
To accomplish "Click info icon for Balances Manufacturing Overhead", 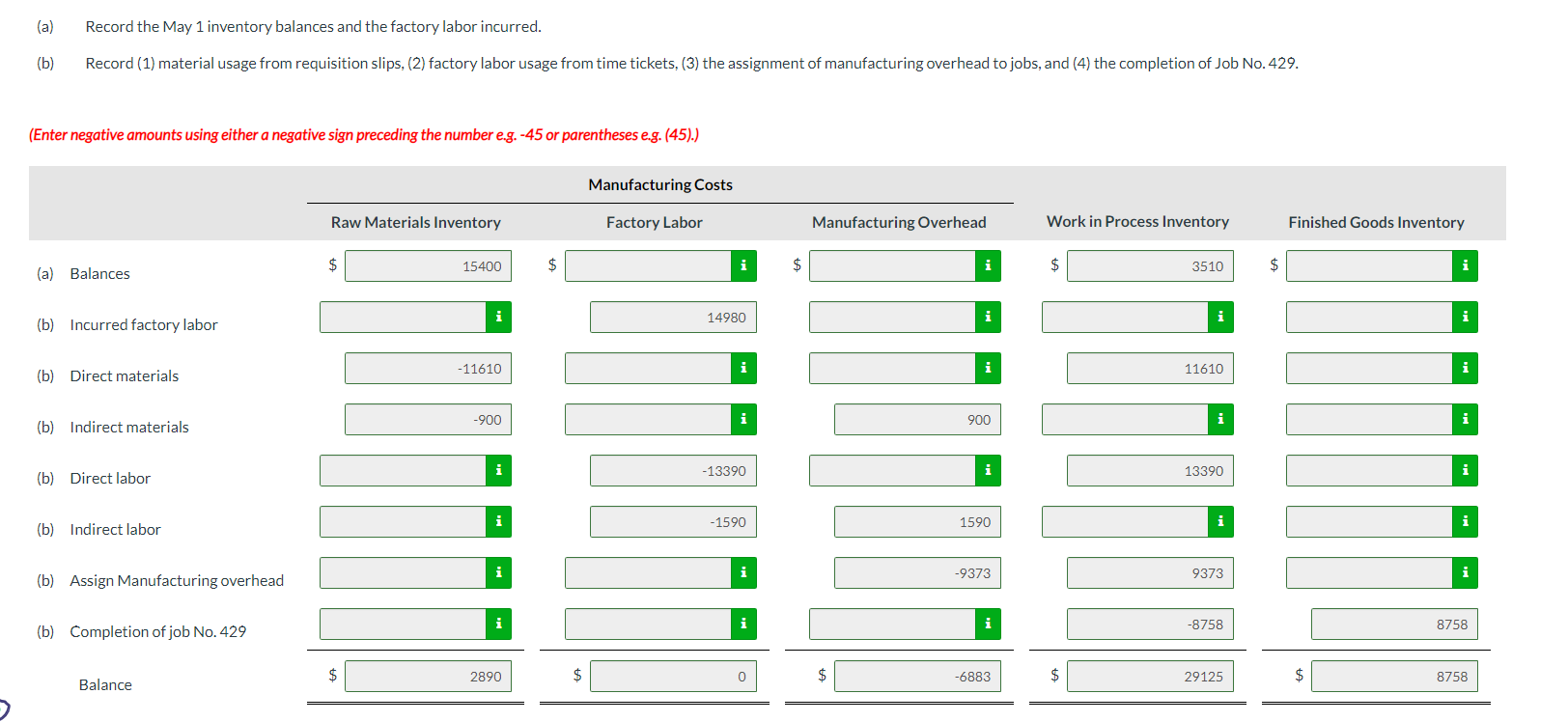I will (x=988, y=265).
